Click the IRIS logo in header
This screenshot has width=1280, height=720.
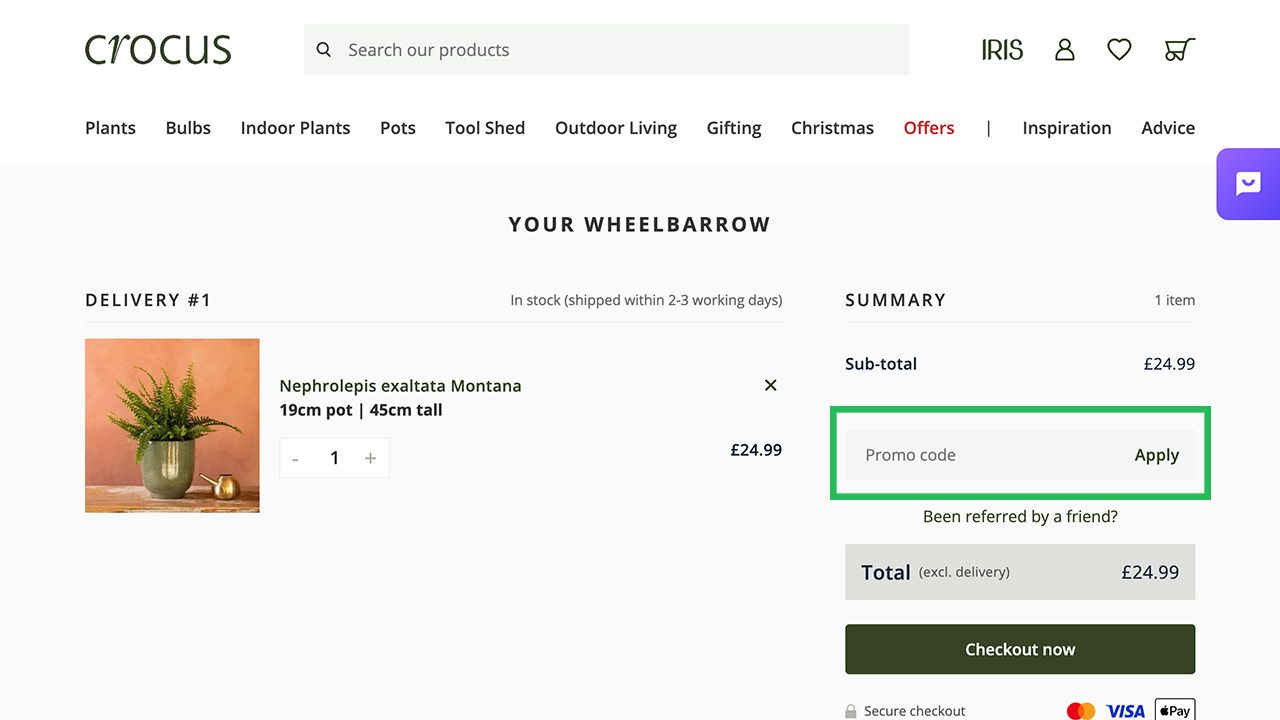1002,50
